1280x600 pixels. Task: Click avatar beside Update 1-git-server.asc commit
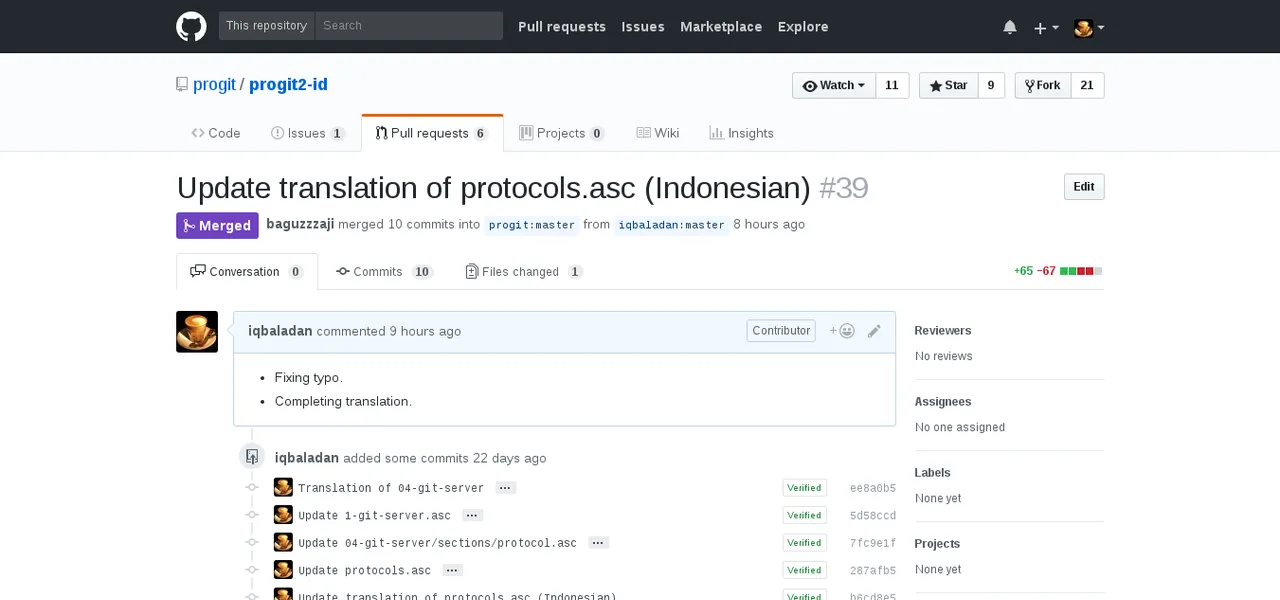283,515
